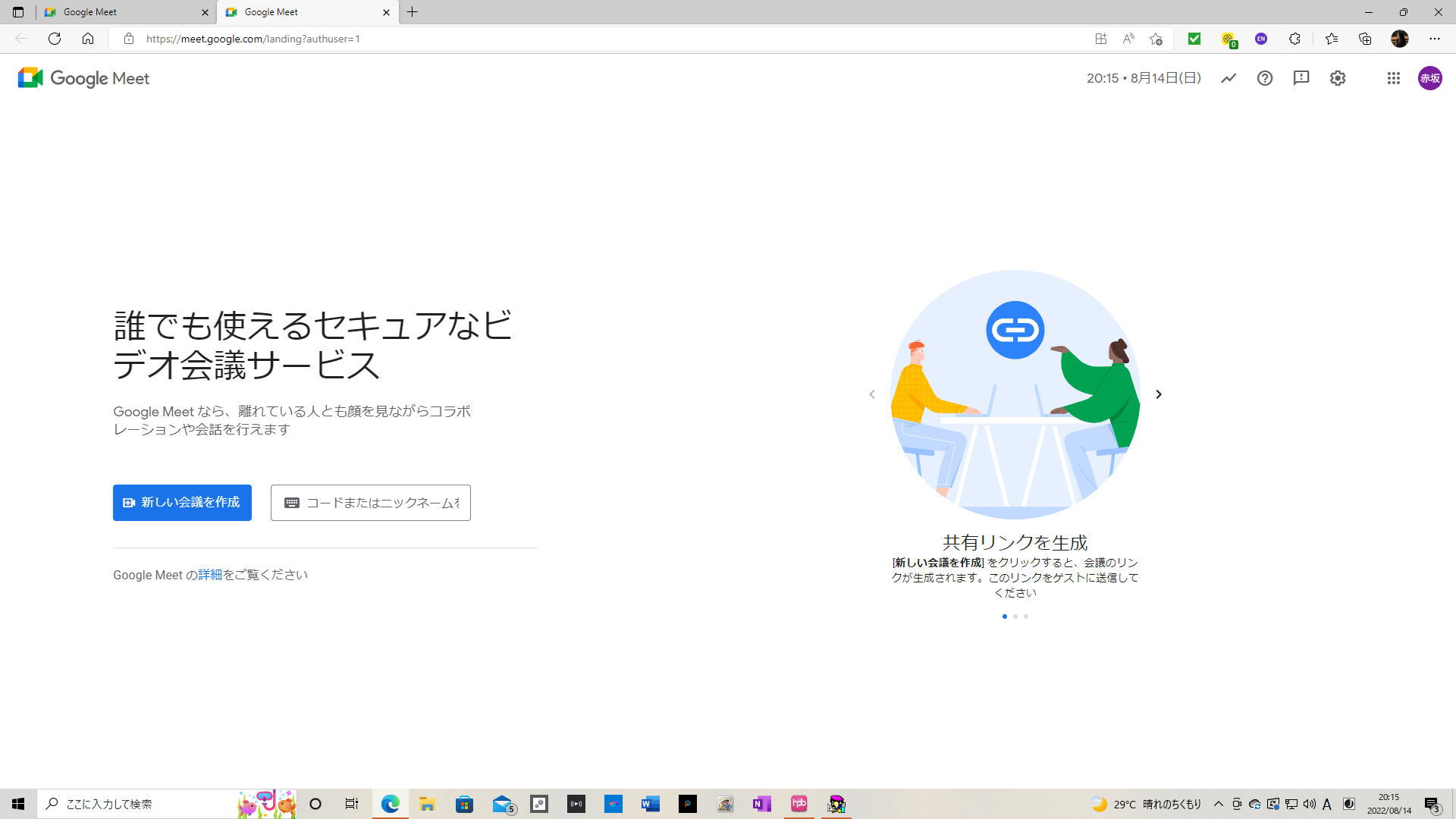Reload the page
The image size is (1456, 819).
click(55, 39)
